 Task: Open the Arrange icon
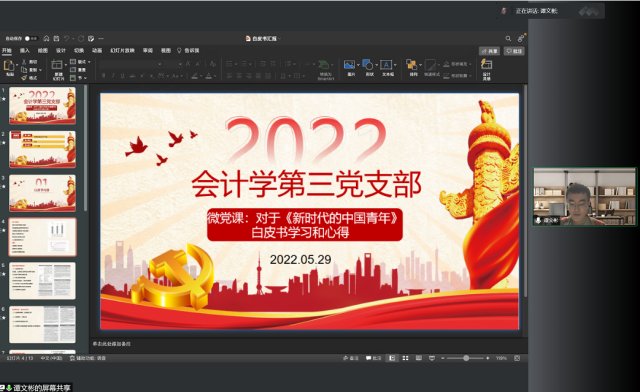[x=411, y=65]
